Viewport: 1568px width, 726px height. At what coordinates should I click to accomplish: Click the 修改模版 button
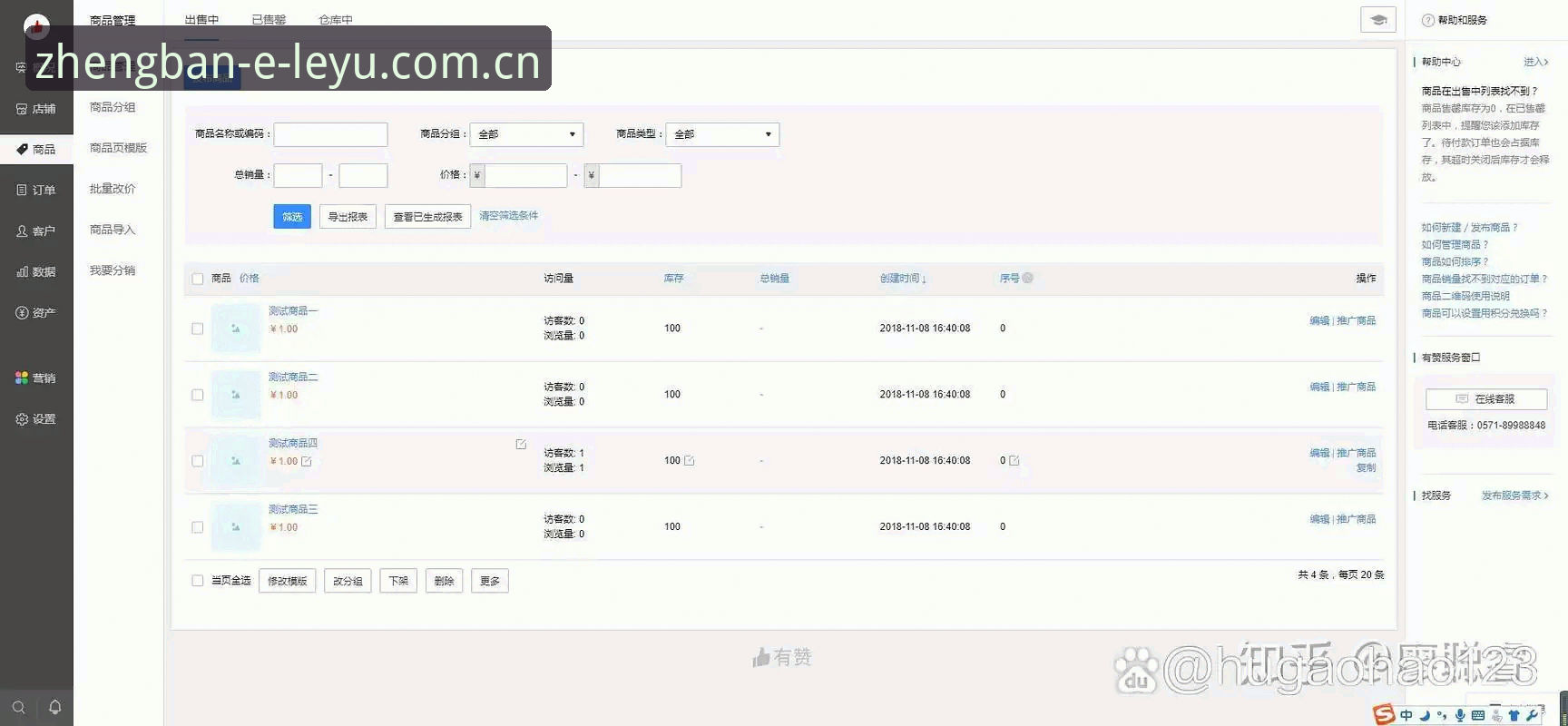click(x=287, y=581)
